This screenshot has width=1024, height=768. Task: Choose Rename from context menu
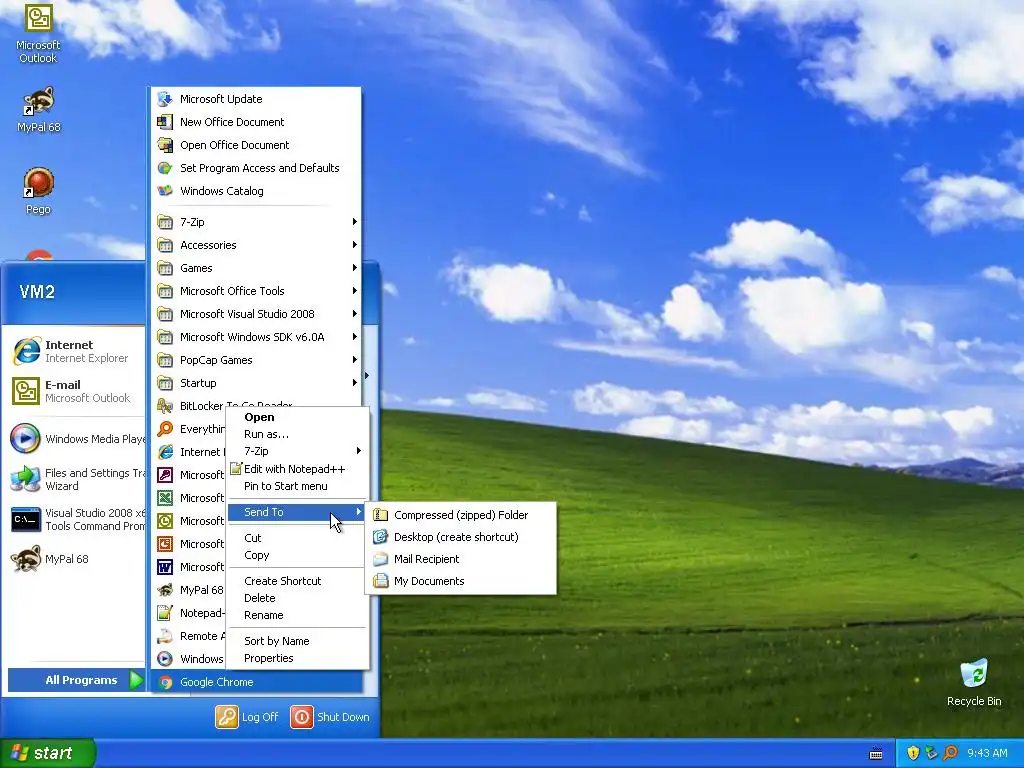click(297, 615)
